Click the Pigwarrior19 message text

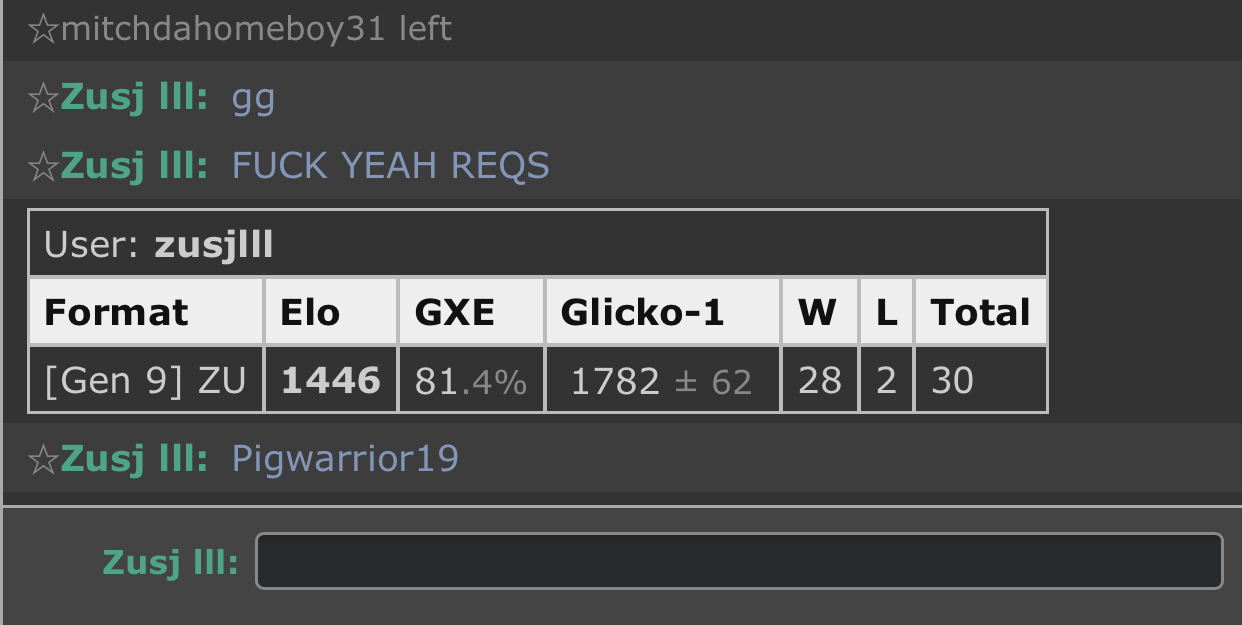click(345, 459)
